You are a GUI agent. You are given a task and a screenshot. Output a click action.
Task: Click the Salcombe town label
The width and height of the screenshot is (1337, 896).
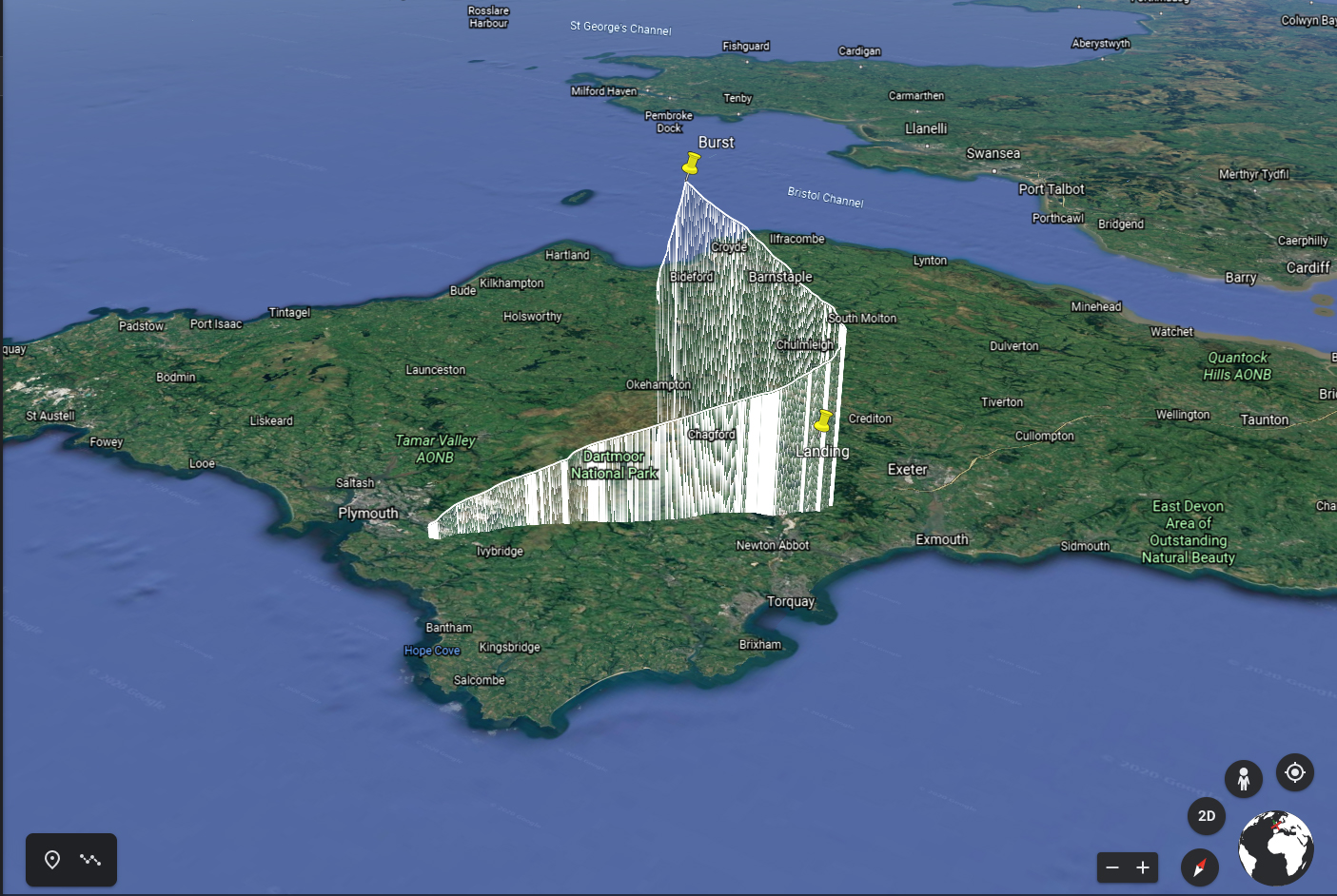click(480, 680)
